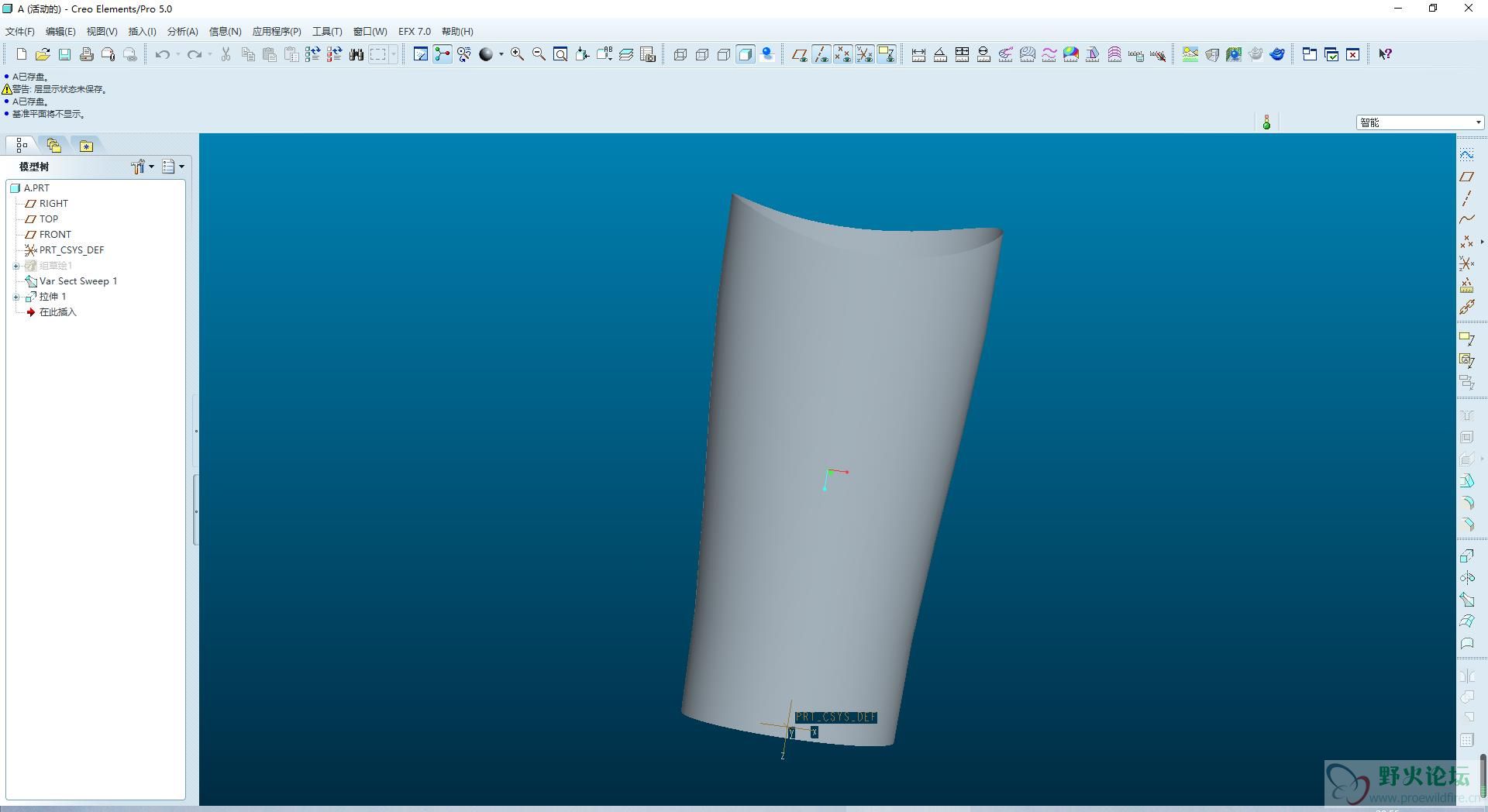Click the PRT_CSYS_DEF label in viewport
This screenshot has width=1488, height=812.
point(836,717)
